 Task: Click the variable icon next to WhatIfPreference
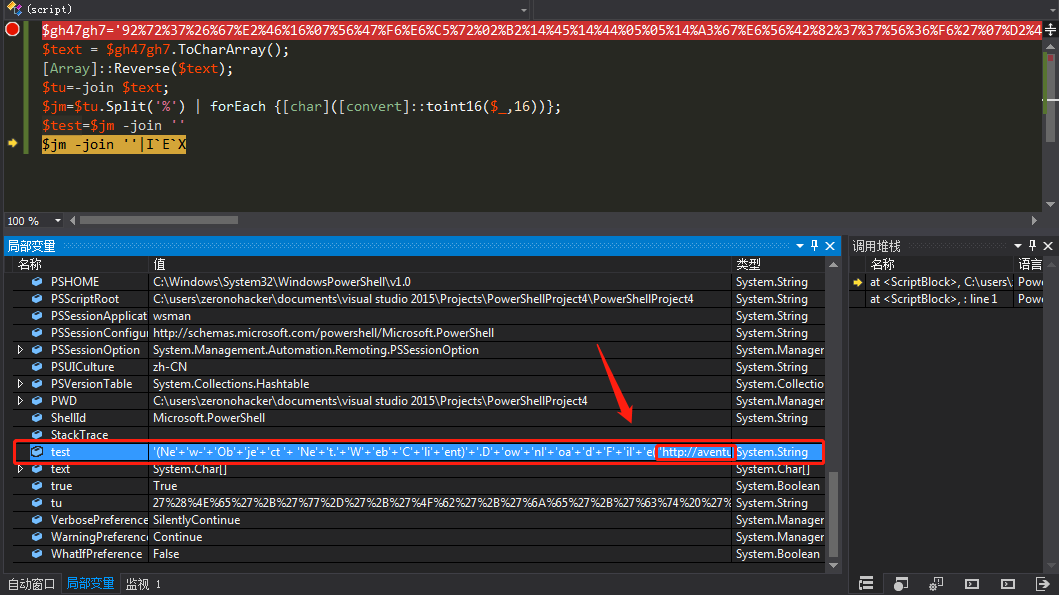coord(37,554)
